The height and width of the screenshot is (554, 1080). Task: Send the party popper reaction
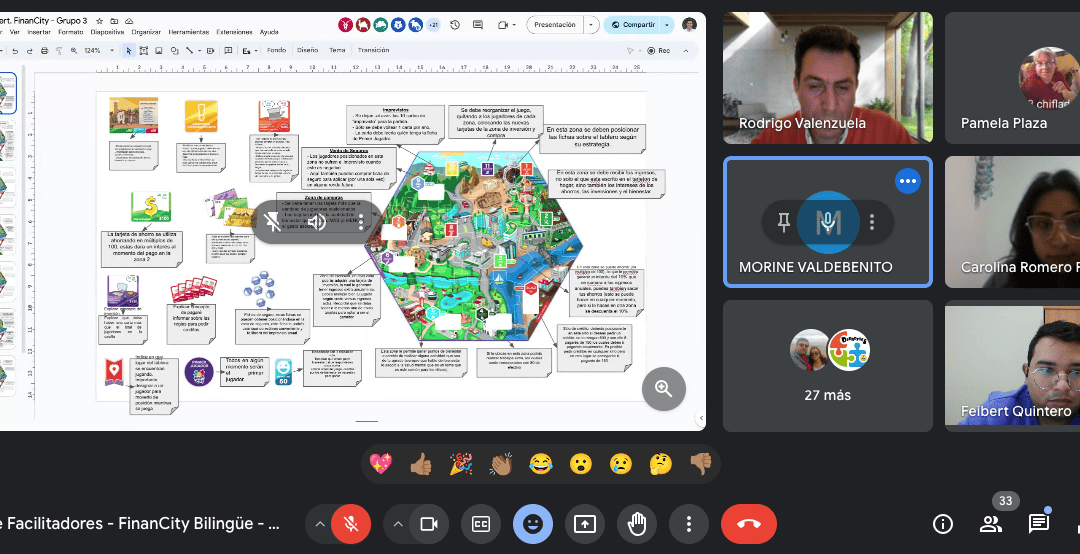(461, 464)
